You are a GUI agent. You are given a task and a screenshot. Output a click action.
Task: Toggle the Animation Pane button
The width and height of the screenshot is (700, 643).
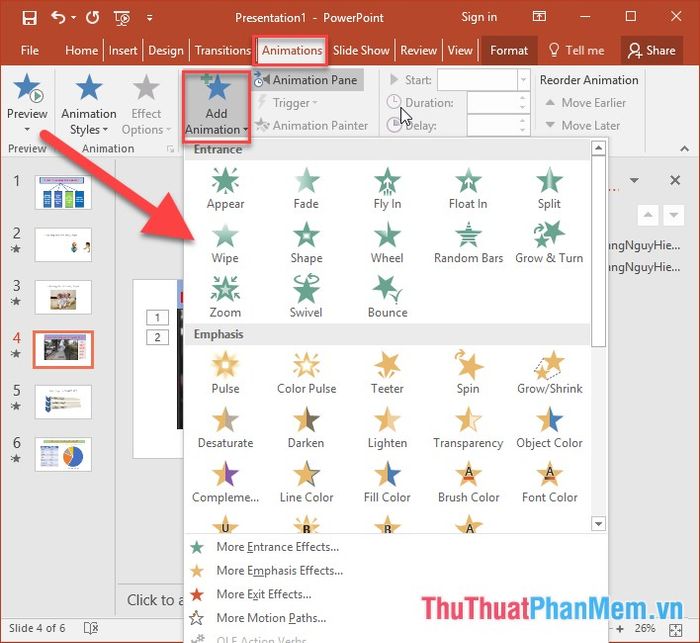point(307,80)
